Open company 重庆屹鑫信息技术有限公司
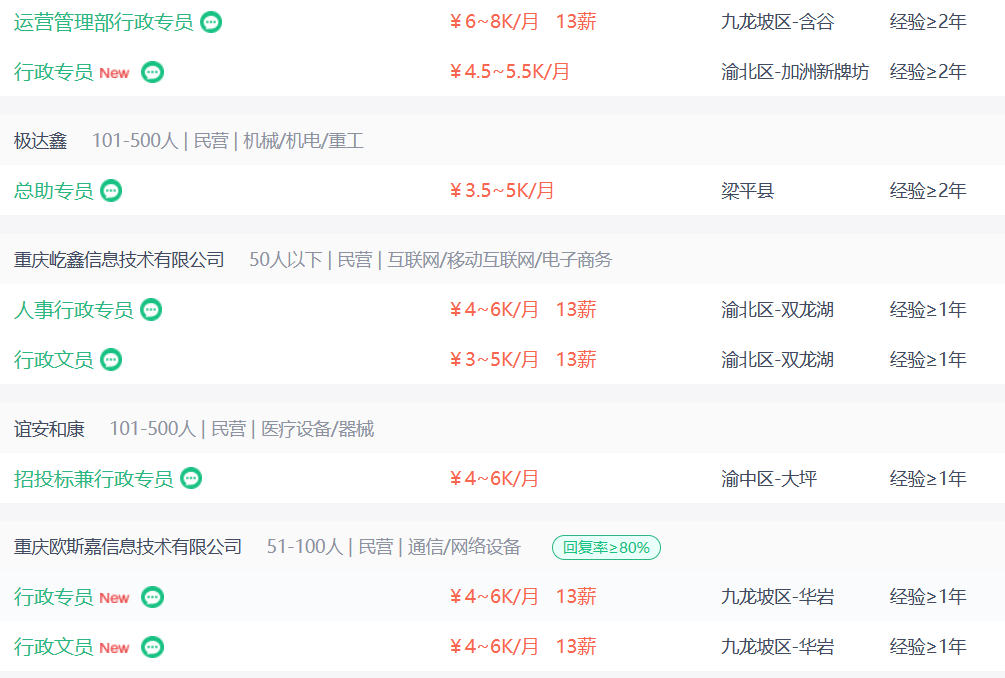1005x678 pixels. tap(119, 260)
